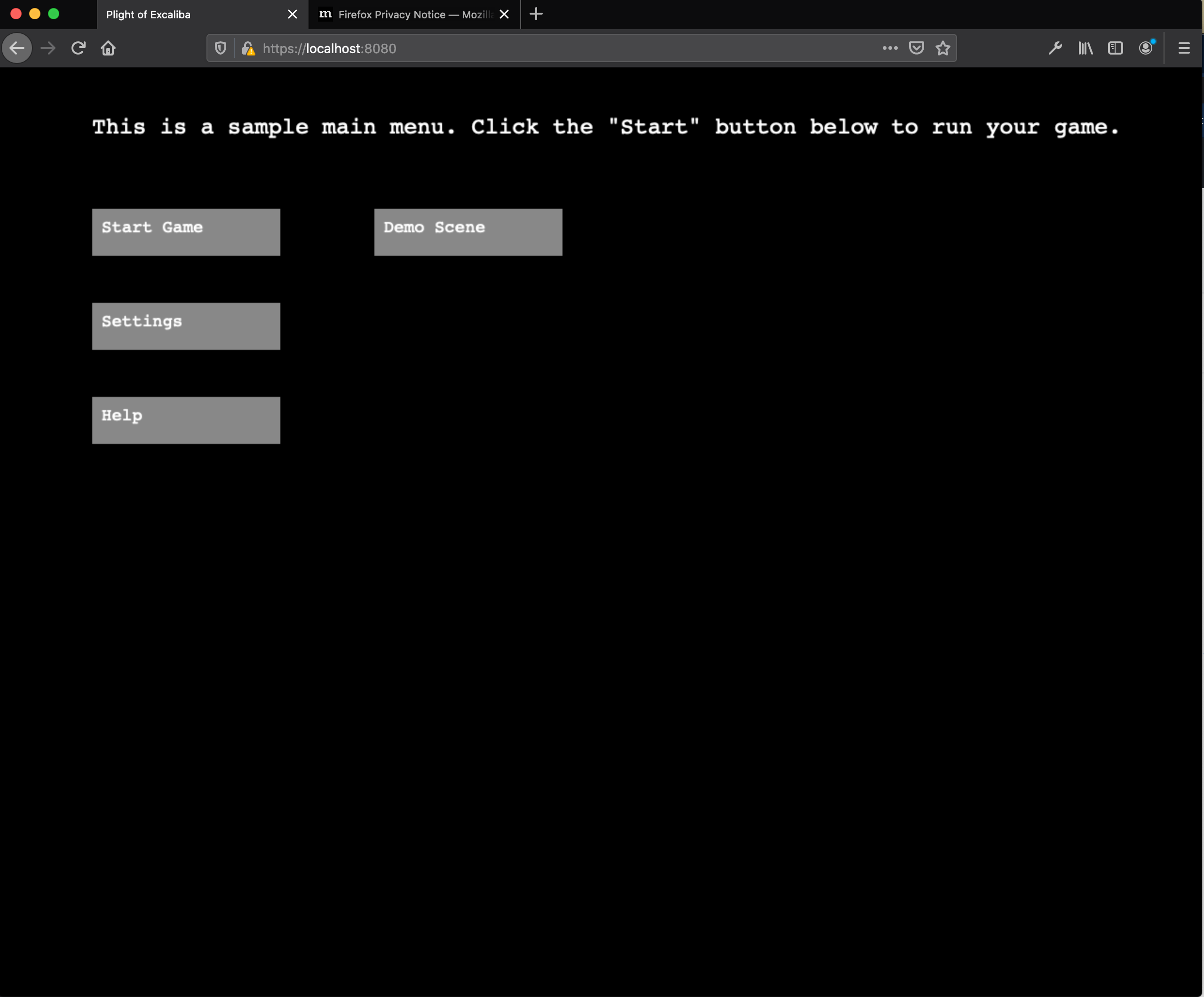Open a new browser tab
The height and width of the screenshot is (997, 1204).
tap(536, 14)
